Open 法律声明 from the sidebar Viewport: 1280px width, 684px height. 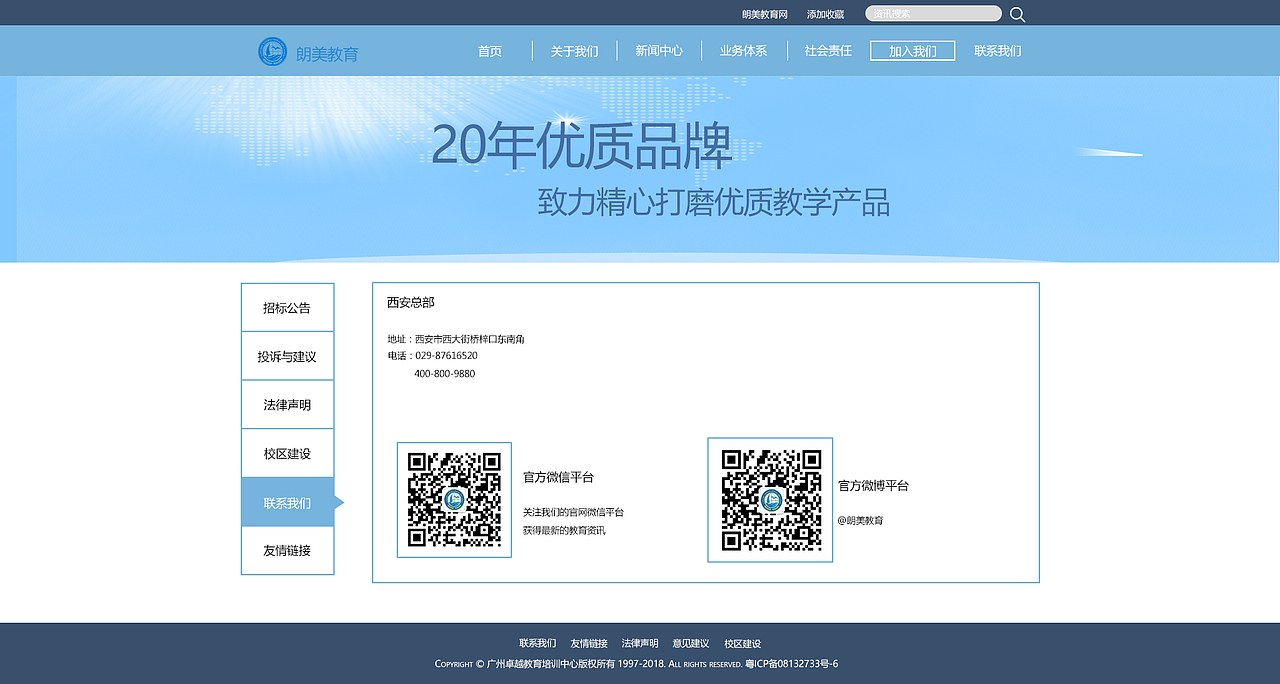pos(287,404)
